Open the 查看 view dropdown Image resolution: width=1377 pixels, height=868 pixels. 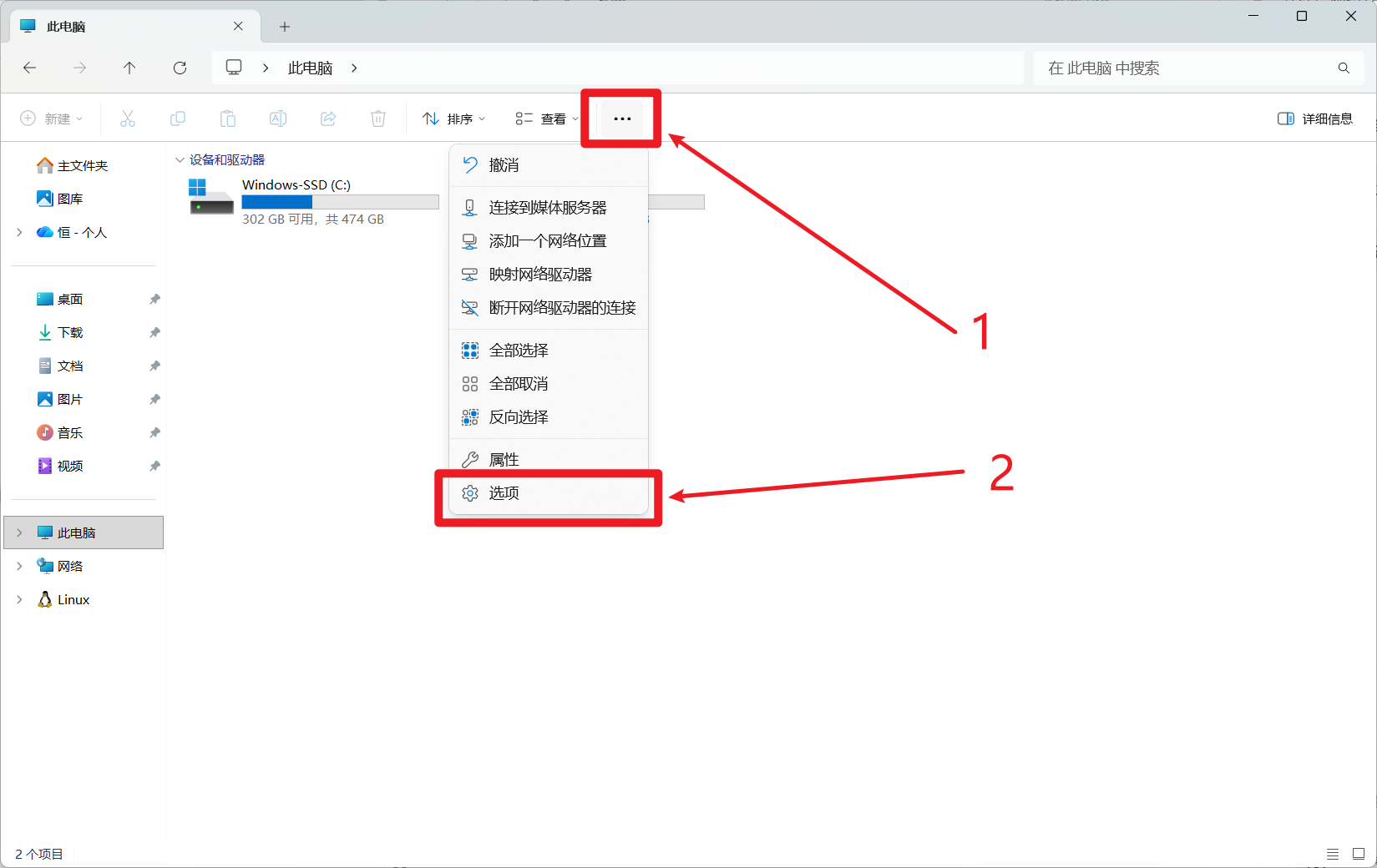click(547, 119)
